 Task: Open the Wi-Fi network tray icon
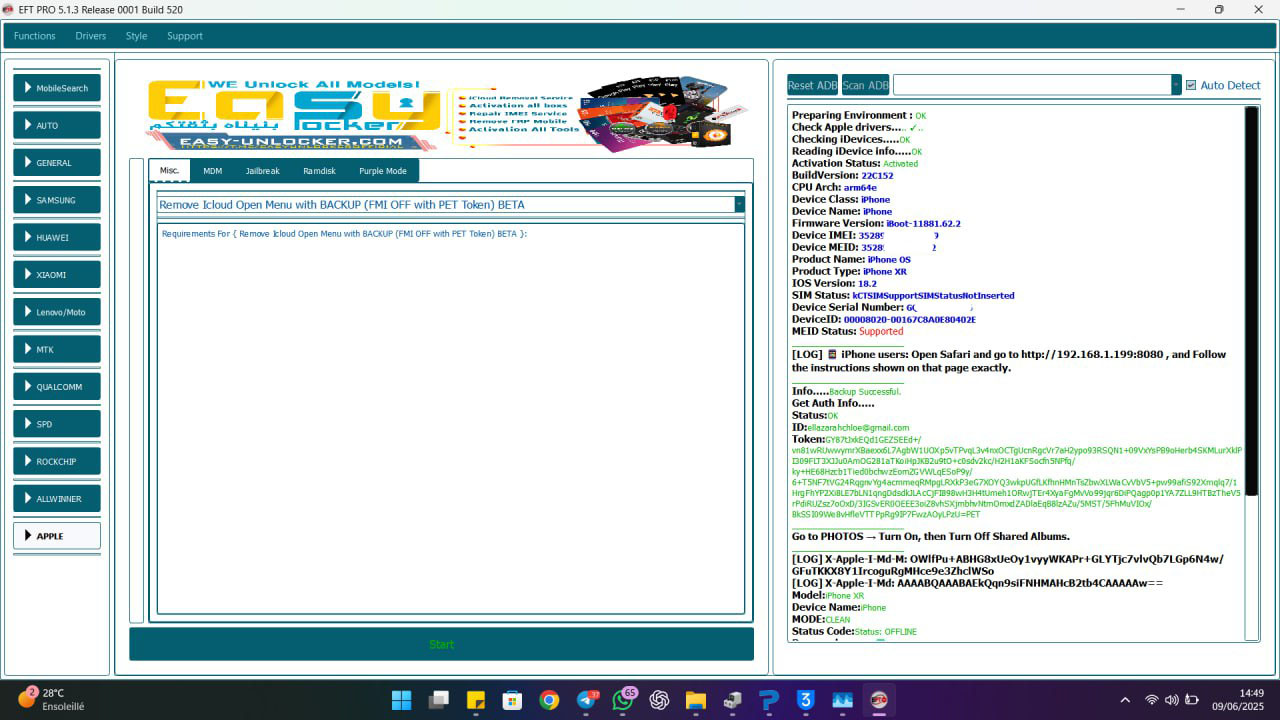coord(1152,700)
